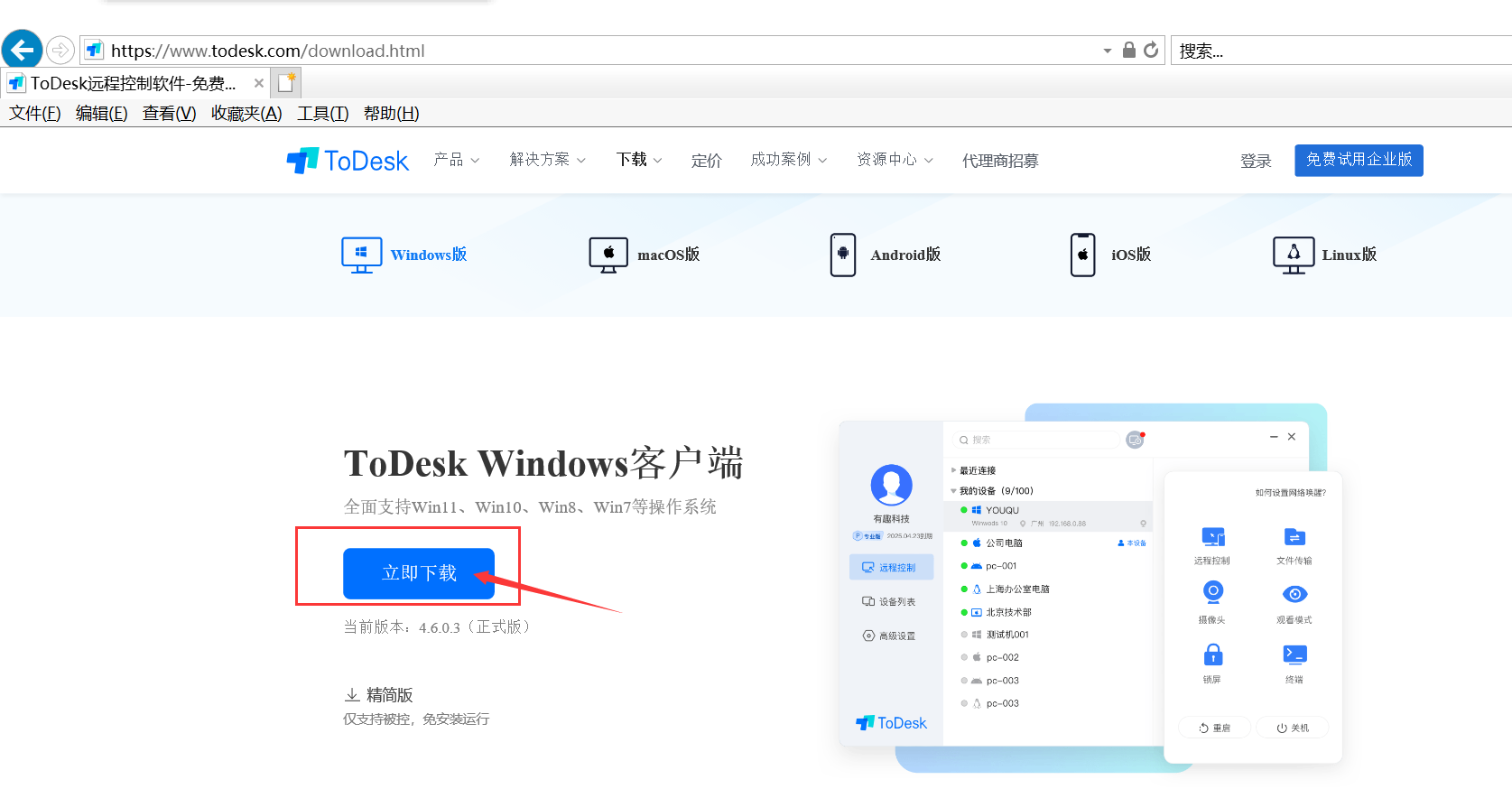Click the 文件传输 folder icon

tap(1294, 537)
